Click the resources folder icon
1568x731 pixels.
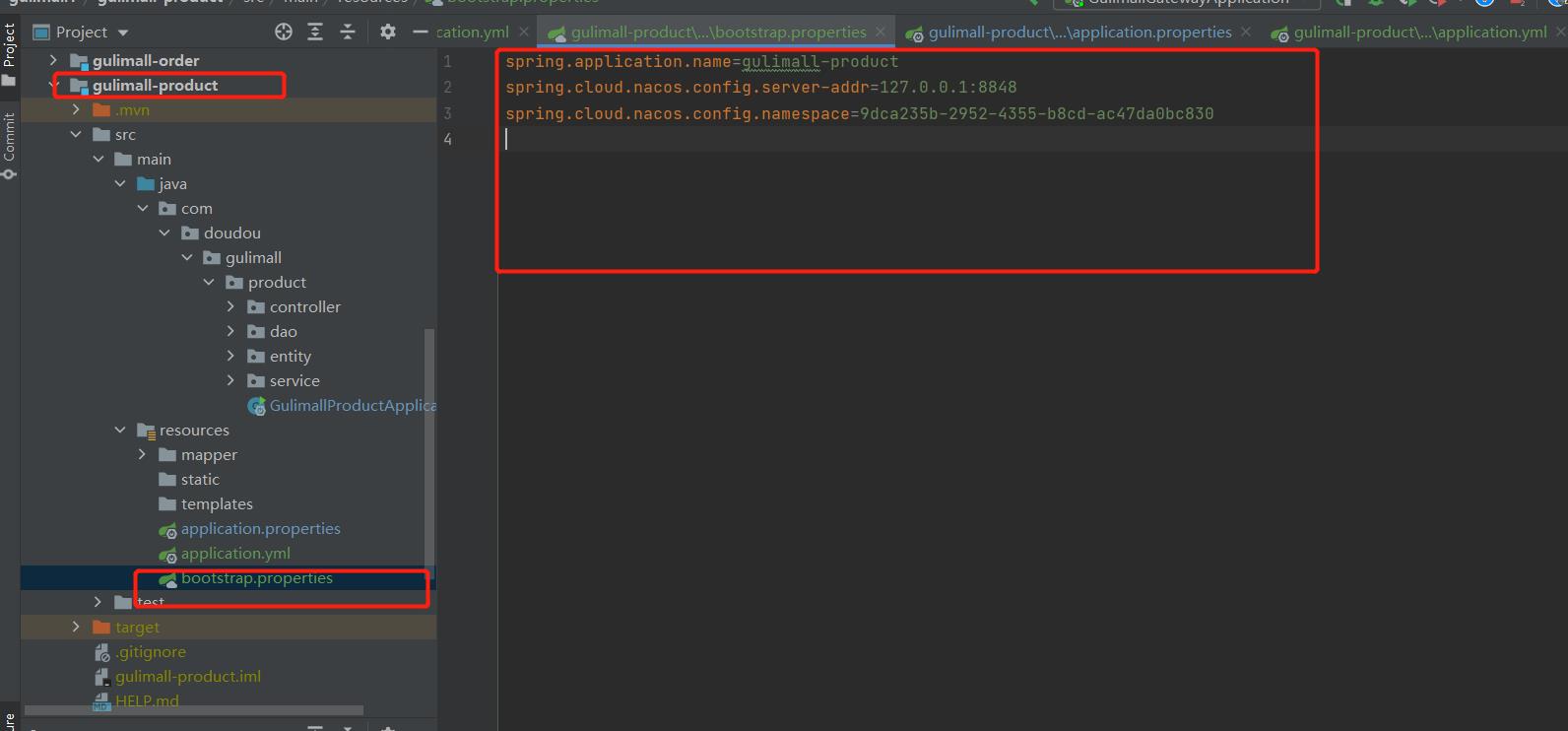coord(147,431)
